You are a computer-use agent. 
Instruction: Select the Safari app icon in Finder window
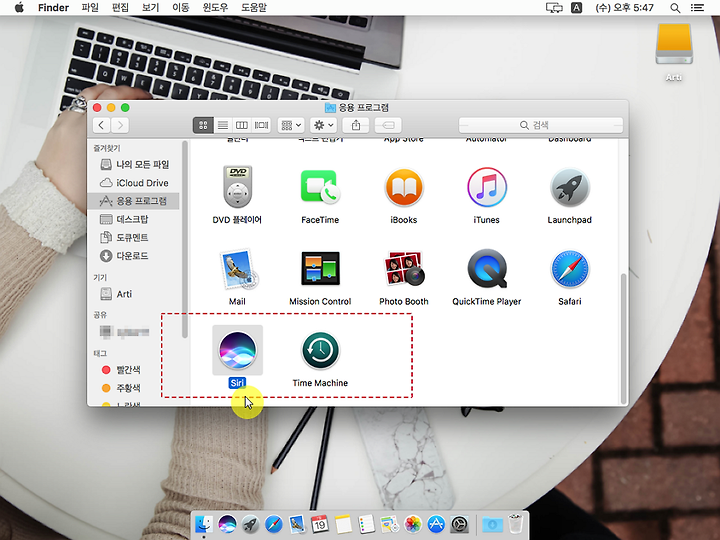tap(569, 269)
